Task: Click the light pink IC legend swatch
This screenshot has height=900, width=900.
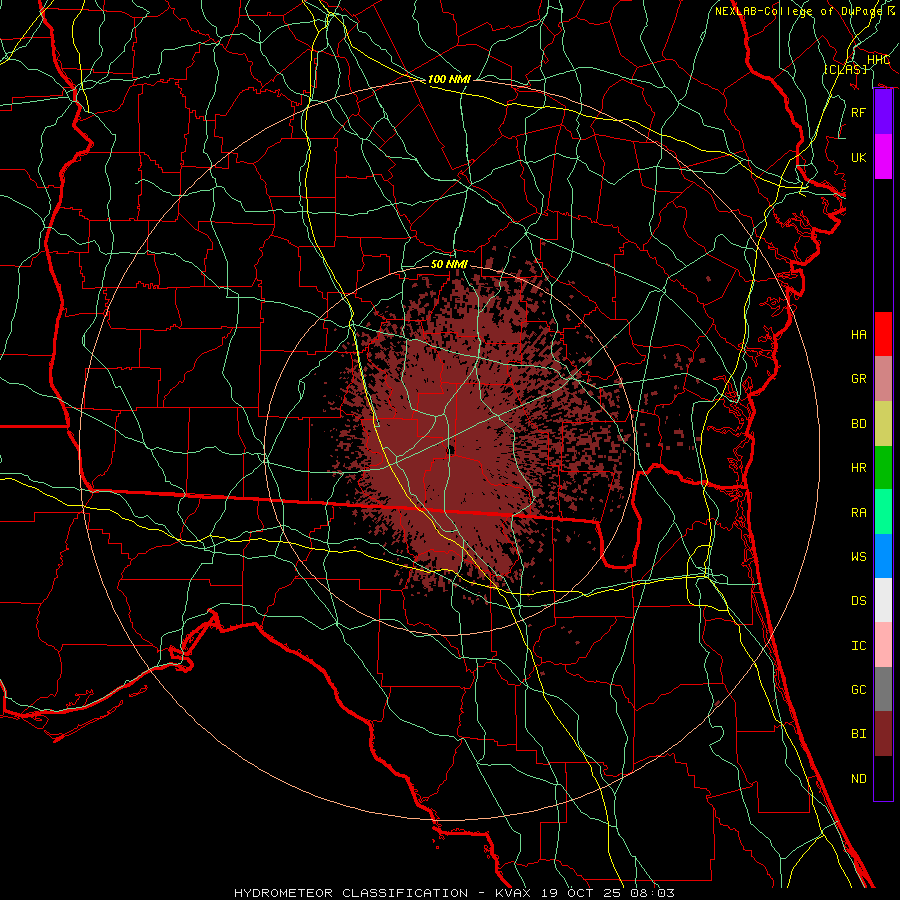Action: point(883,645)
